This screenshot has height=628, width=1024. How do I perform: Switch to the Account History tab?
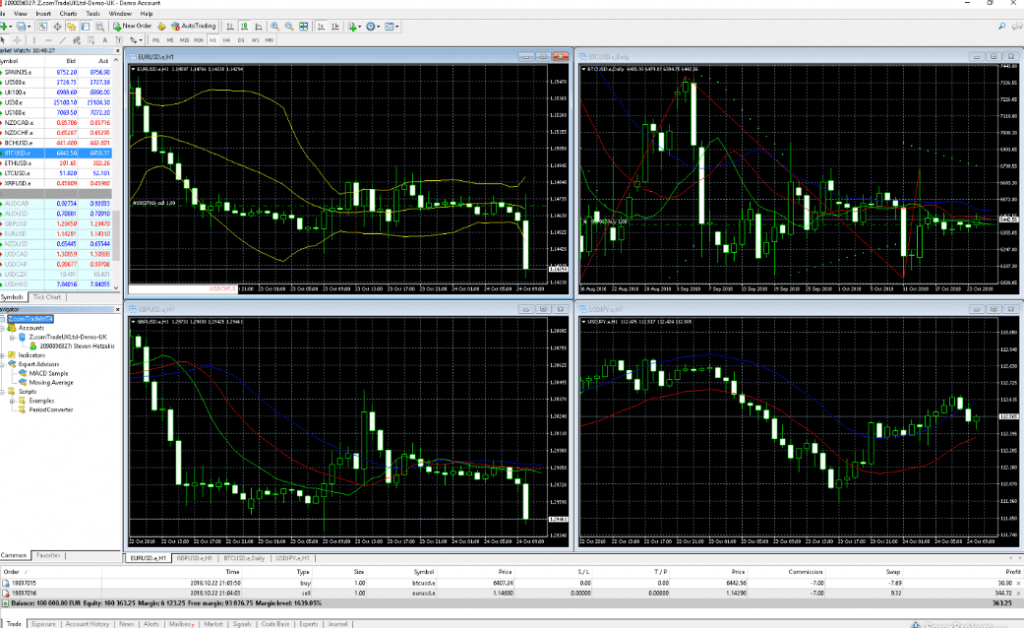tap(85, 623)
